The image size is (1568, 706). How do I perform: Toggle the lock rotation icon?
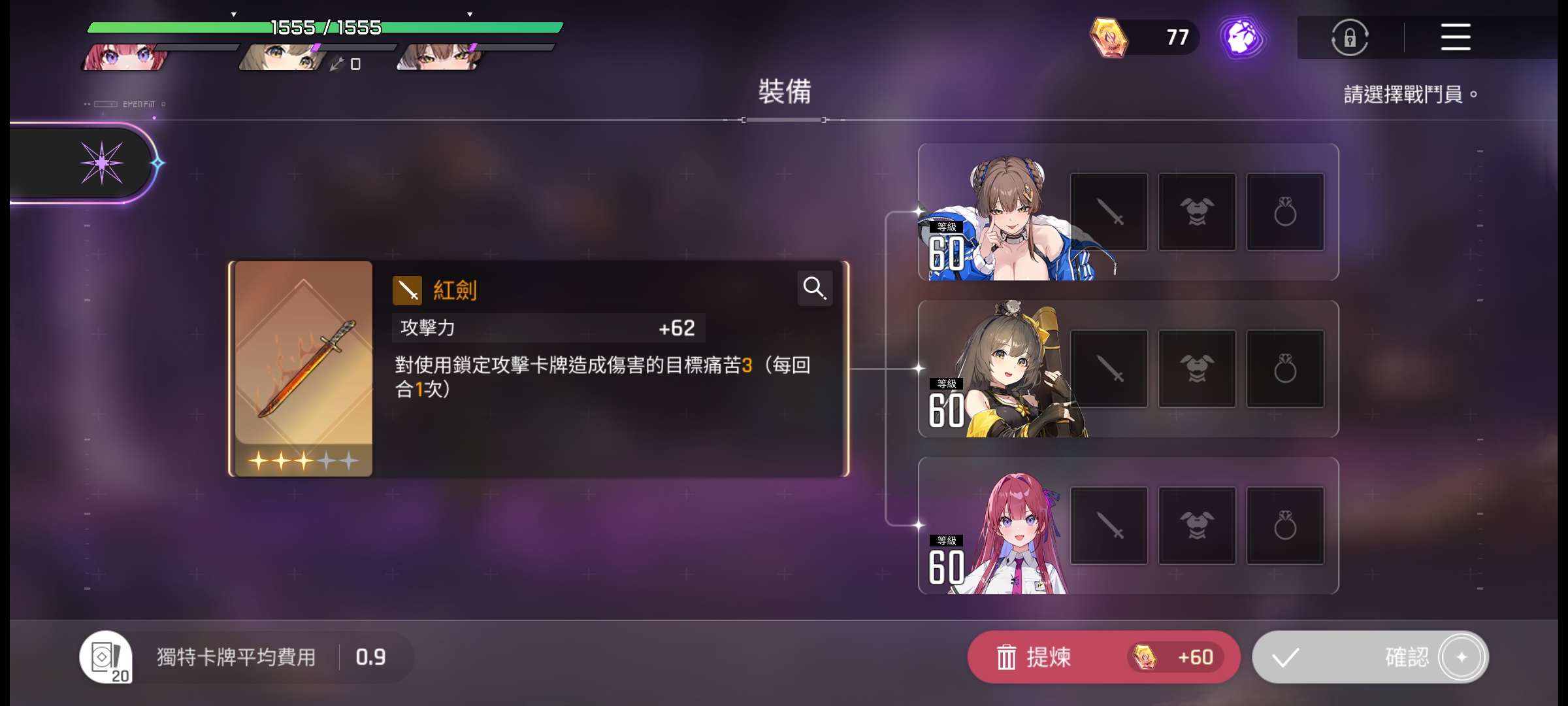1350,37
